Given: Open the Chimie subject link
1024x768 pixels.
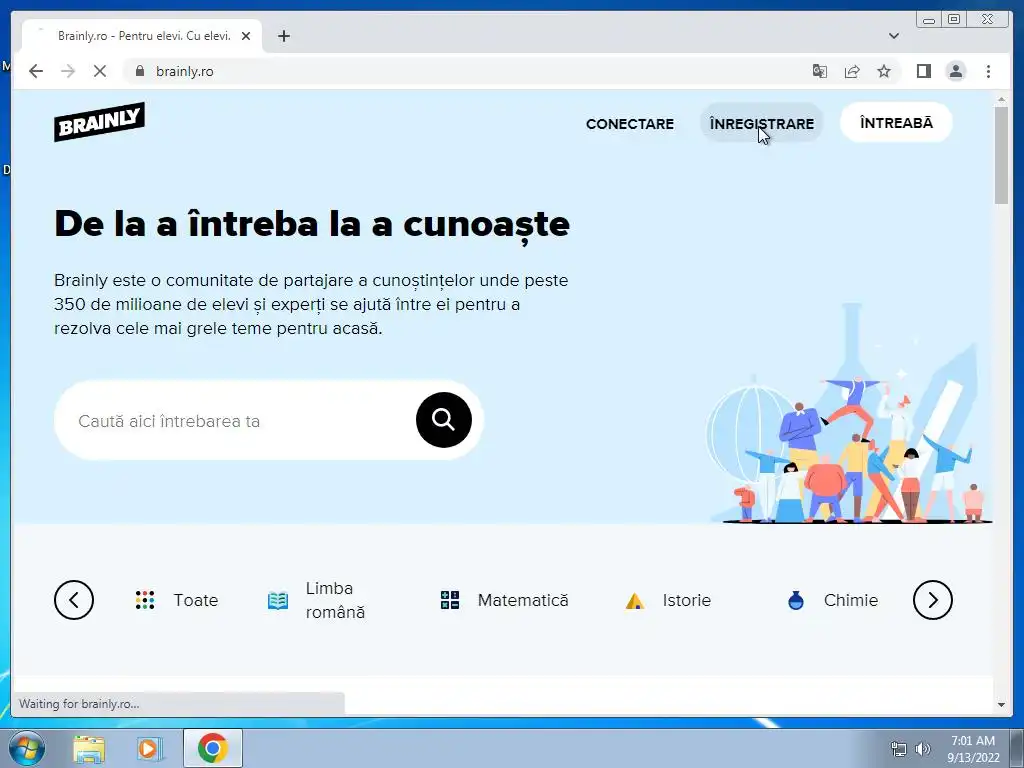Looking at the screenshot, I should (x=851, y=600).
